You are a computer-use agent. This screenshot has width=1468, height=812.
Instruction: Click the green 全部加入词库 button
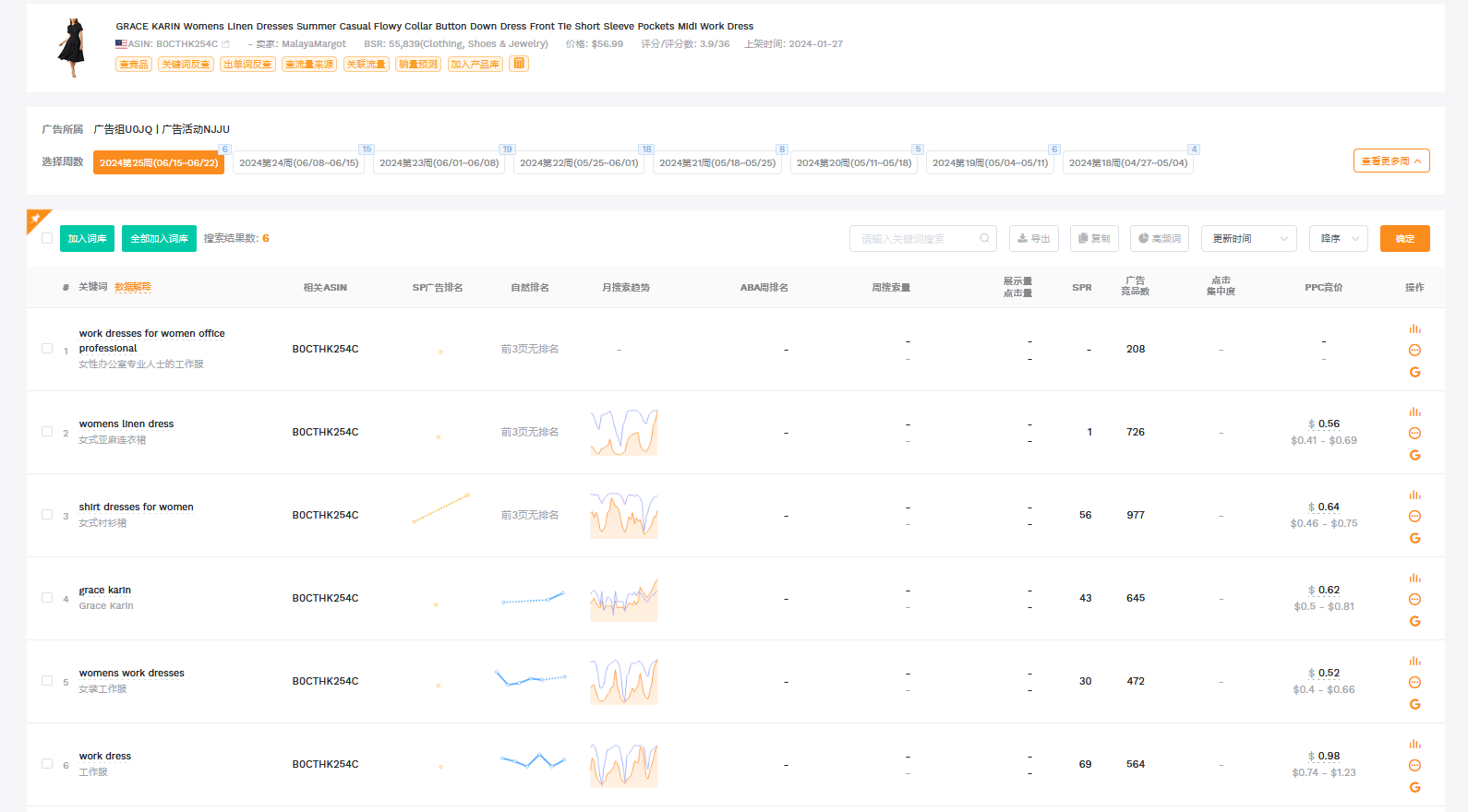point(159,239)
